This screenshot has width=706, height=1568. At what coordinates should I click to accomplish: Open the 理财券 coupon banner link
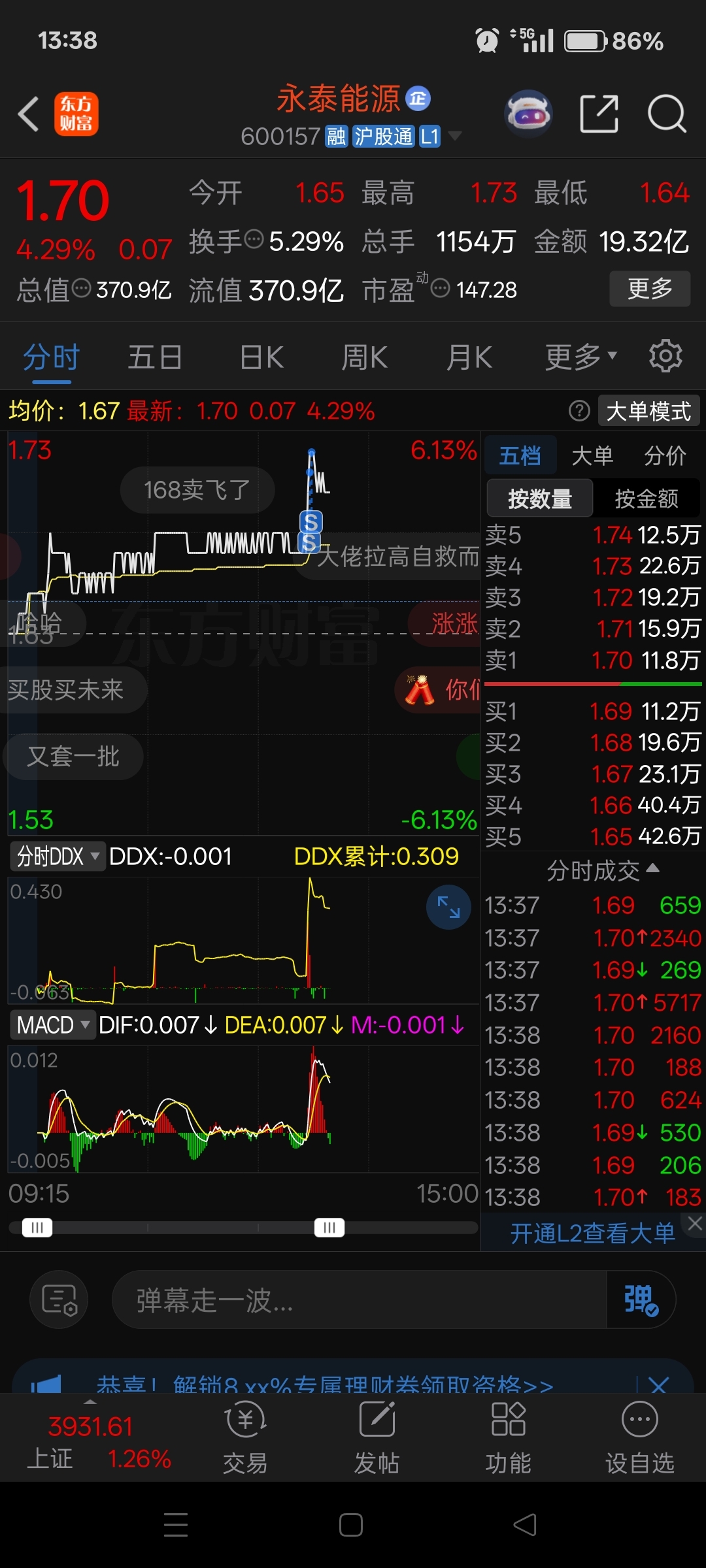pyautogui.click(x=325, y=1384)
